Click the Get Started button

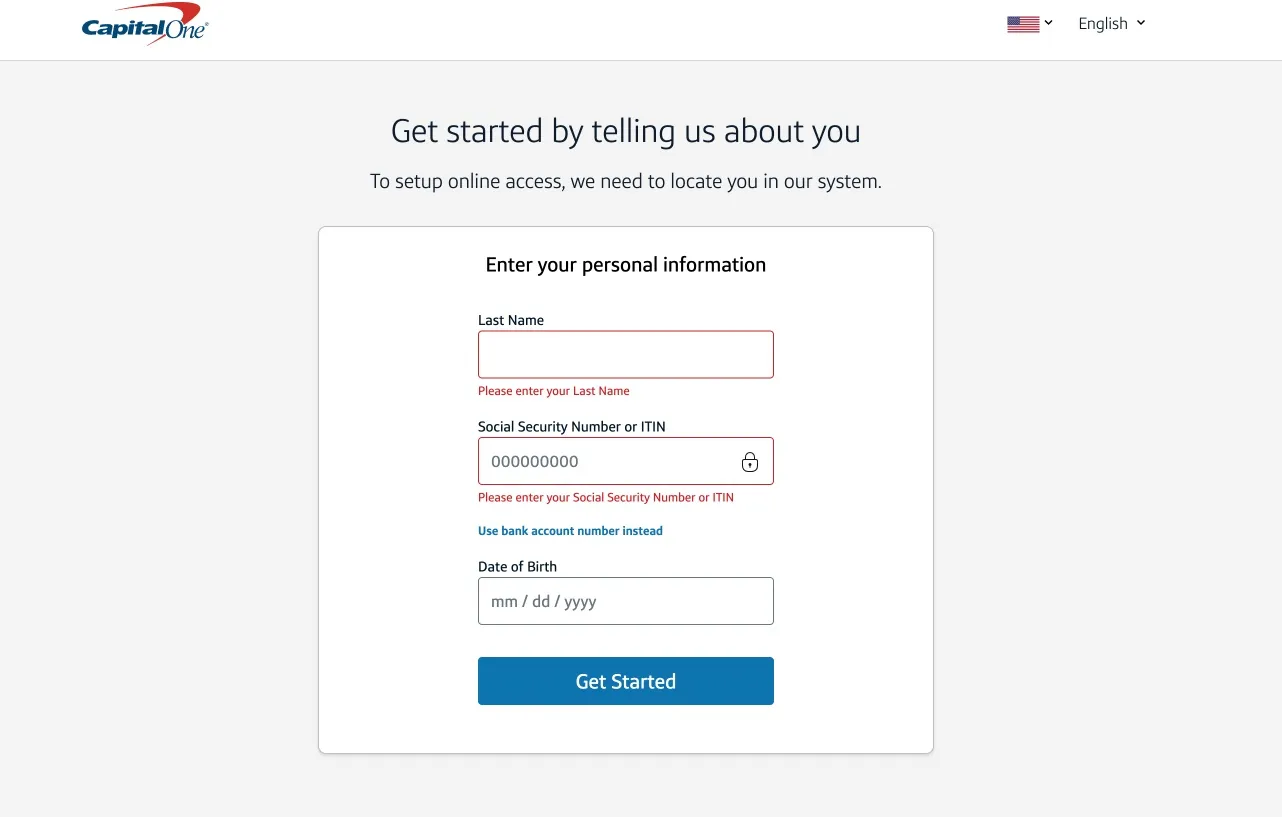[626, 681]
